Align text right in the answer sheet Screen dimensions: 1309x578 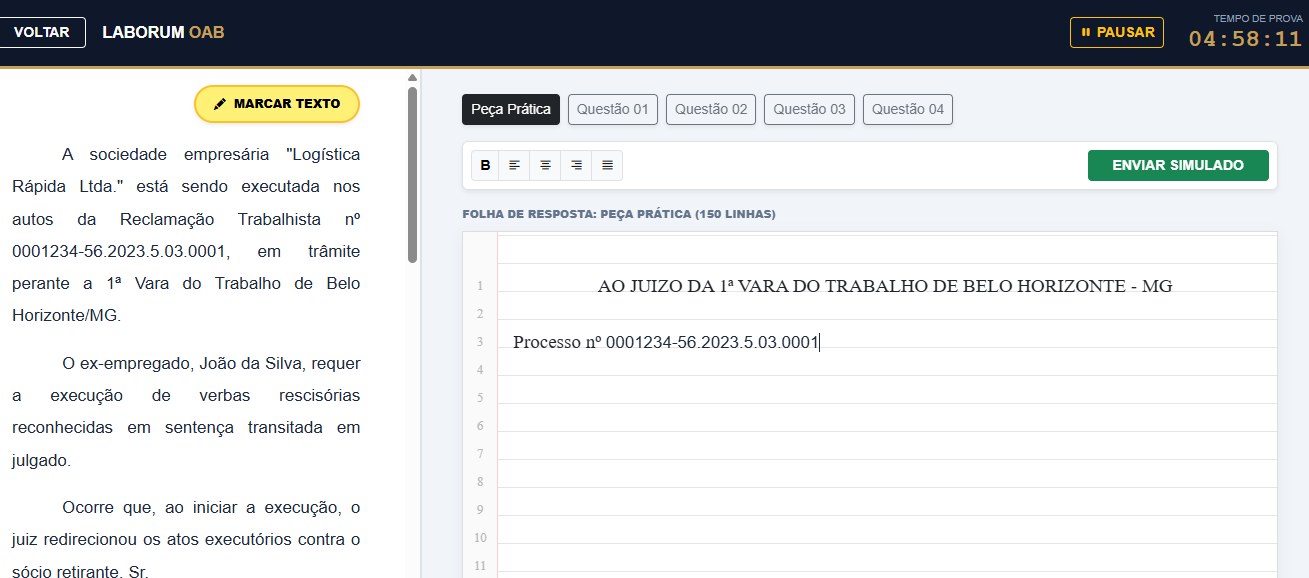click(576, 165)
